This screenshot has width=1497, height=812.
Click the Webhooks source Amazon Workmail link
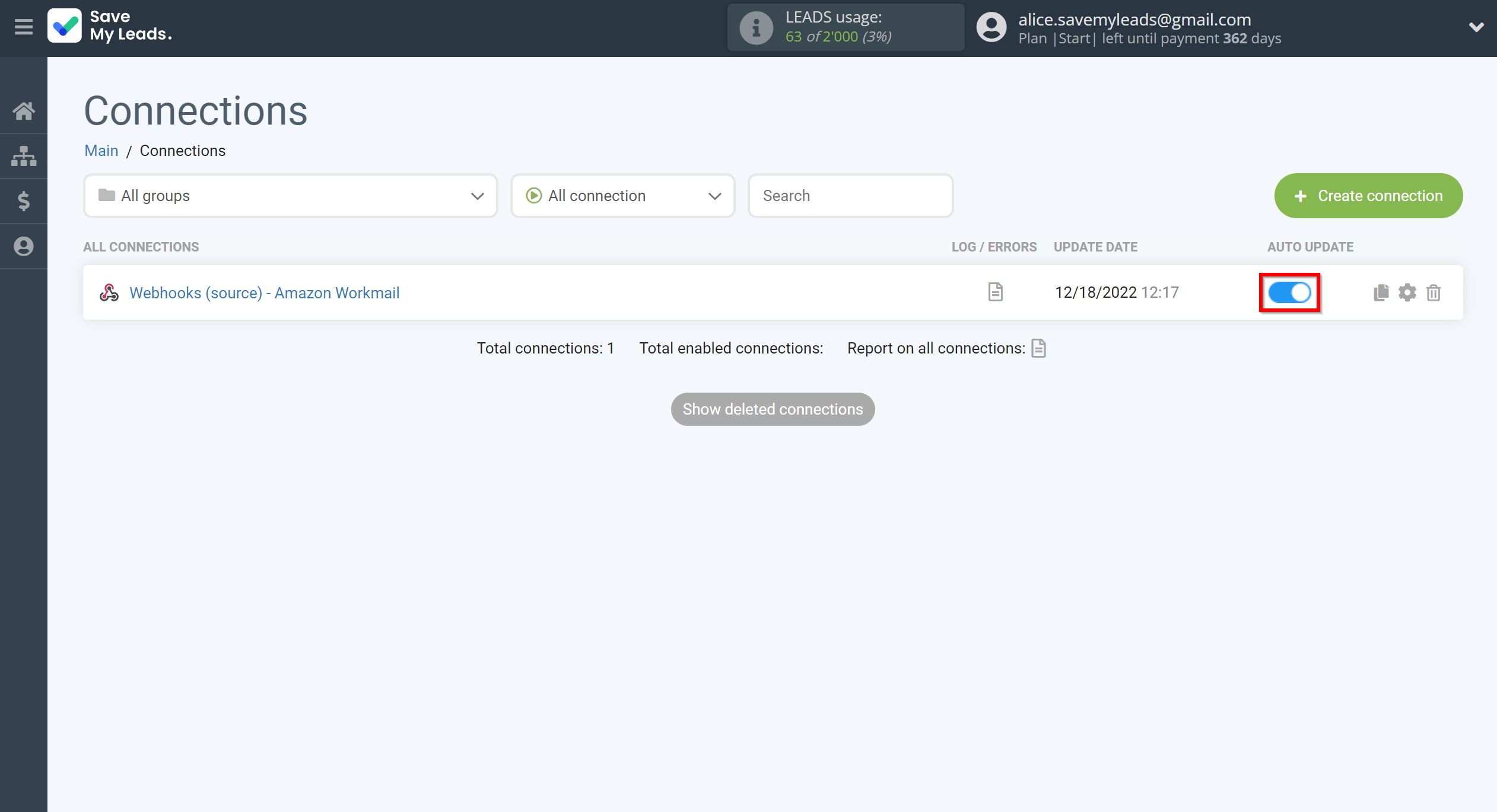coord(264,293)
